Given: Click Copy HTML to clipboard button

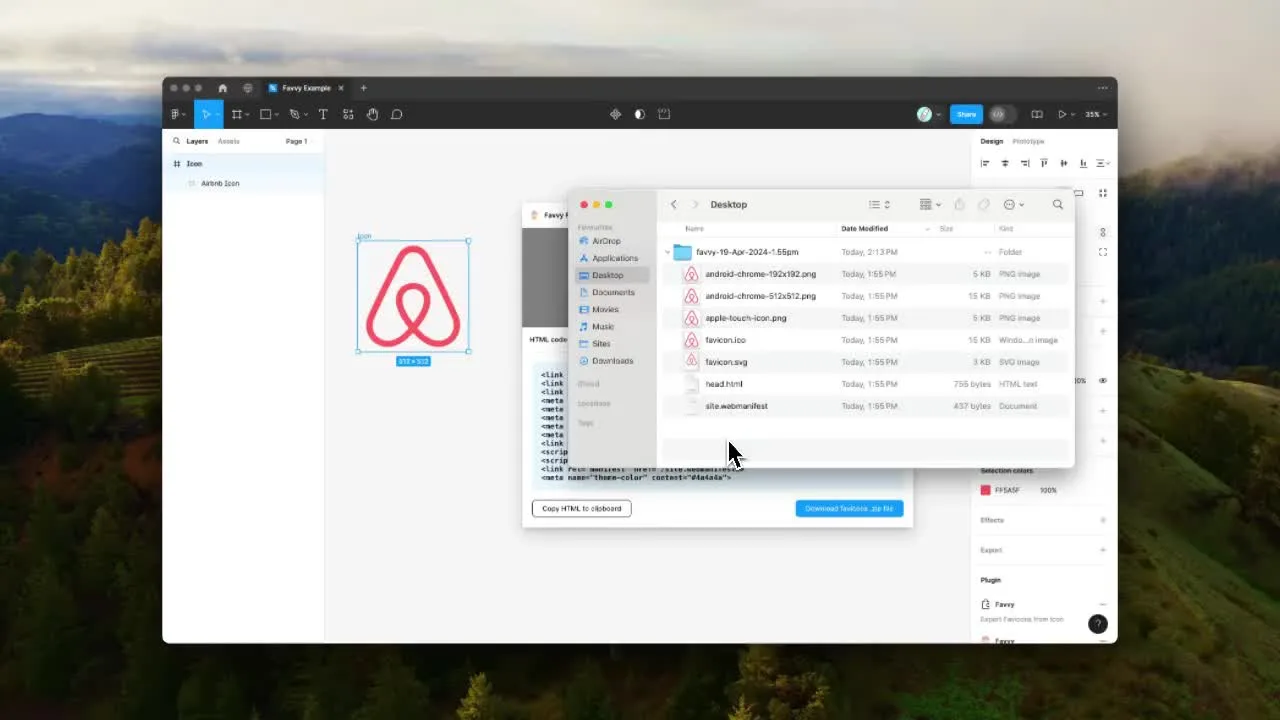Looking at the screenshot, I should click(581, 509).
